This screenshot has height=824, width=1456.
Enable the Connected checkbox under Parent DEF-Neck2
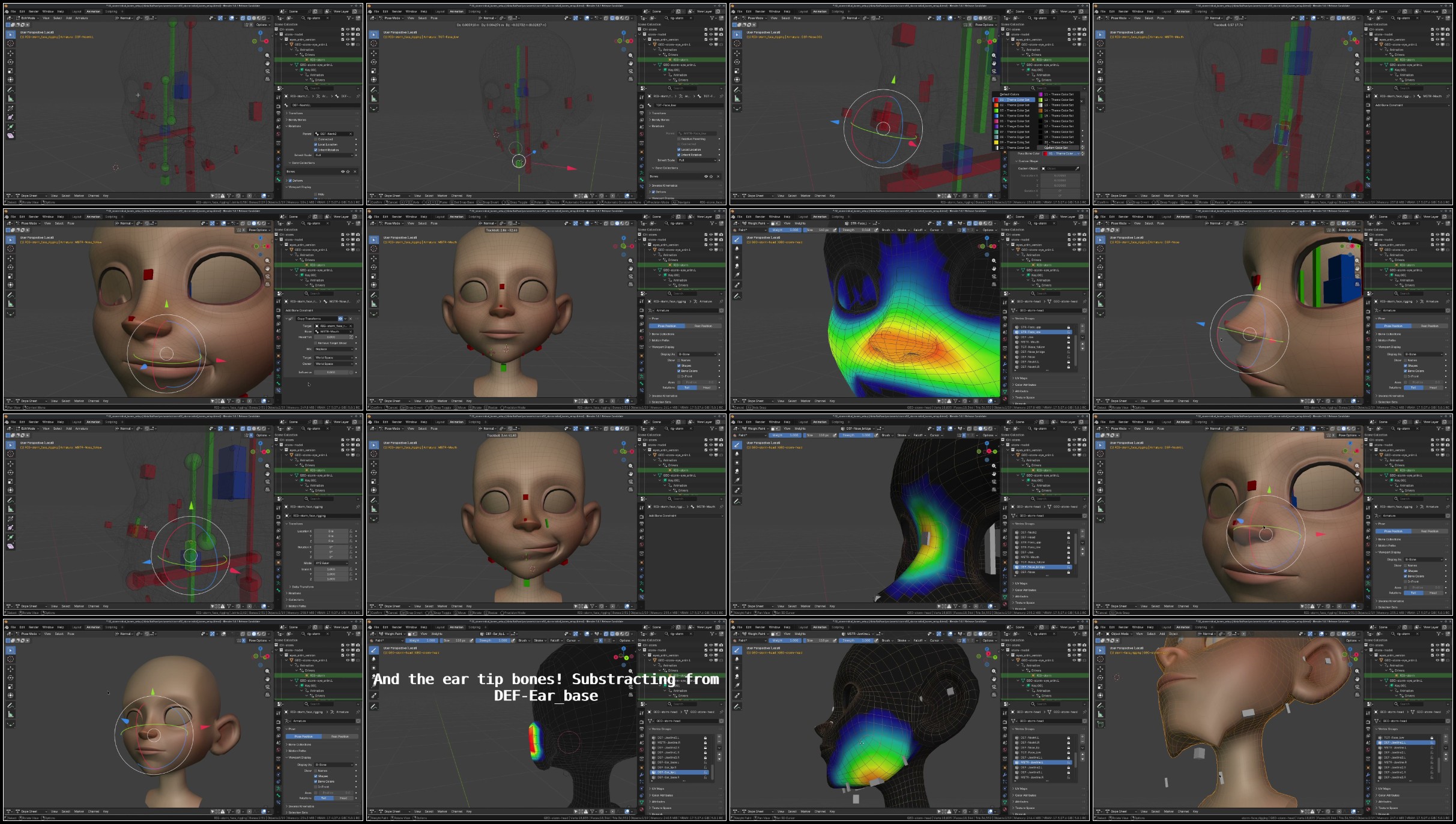(315, 139)
